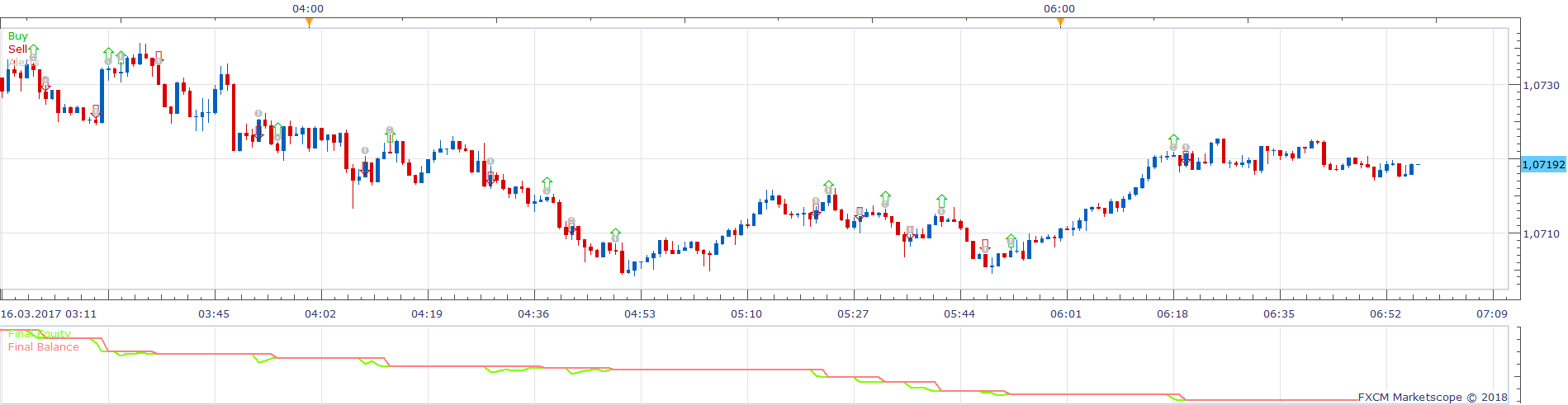
Task: Click the buy arrow right after 05:27
Action: coord(885,197)
